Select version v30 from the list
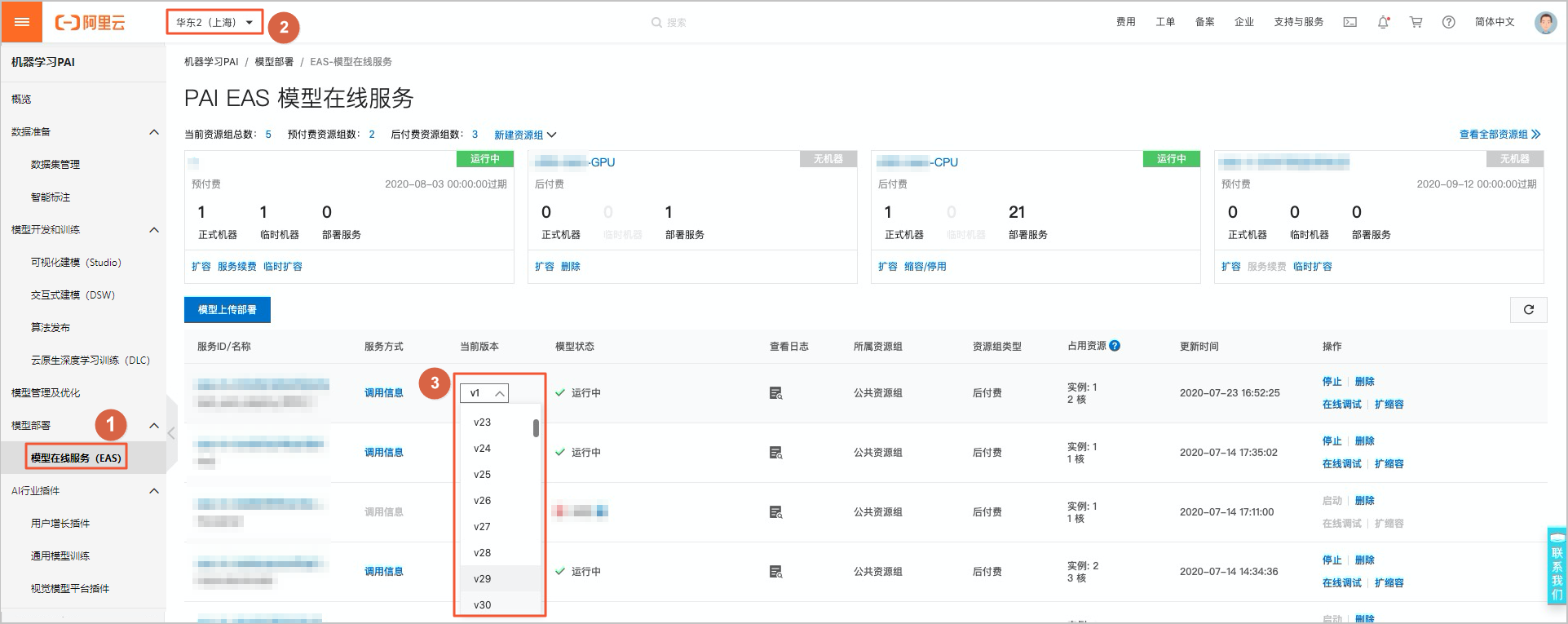The width and height of the screenshot is (1568, 624). pos(501,604)
